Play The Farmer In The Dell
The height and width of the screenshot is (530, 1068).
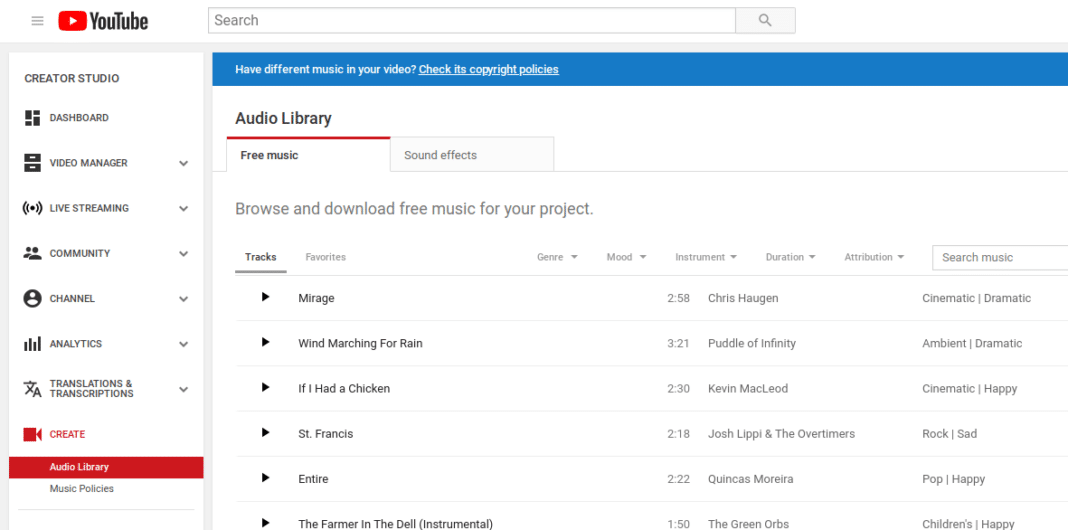click(x=266, y=523)
